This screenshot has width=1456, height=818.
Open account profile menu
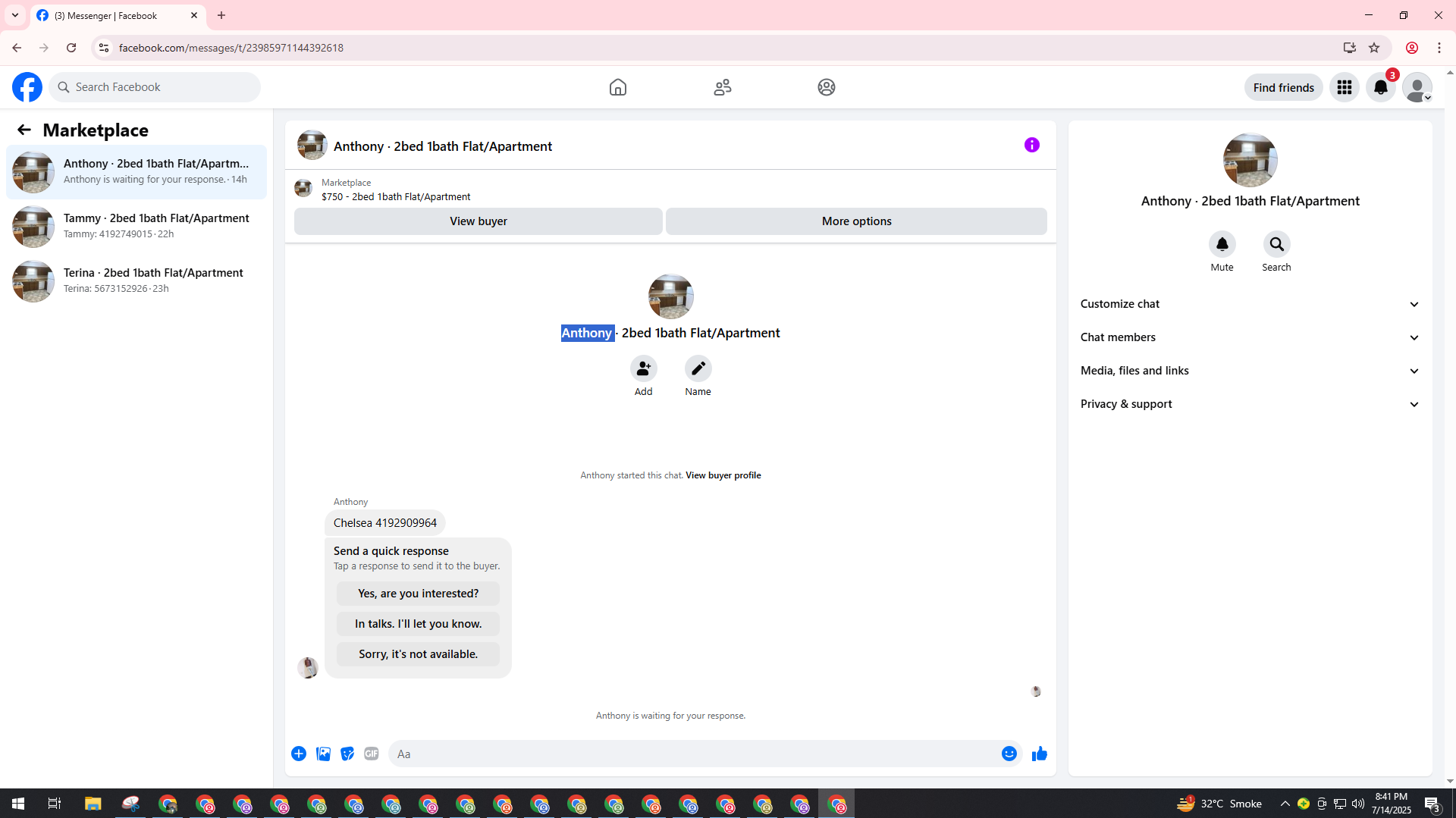coord(1417,87)
